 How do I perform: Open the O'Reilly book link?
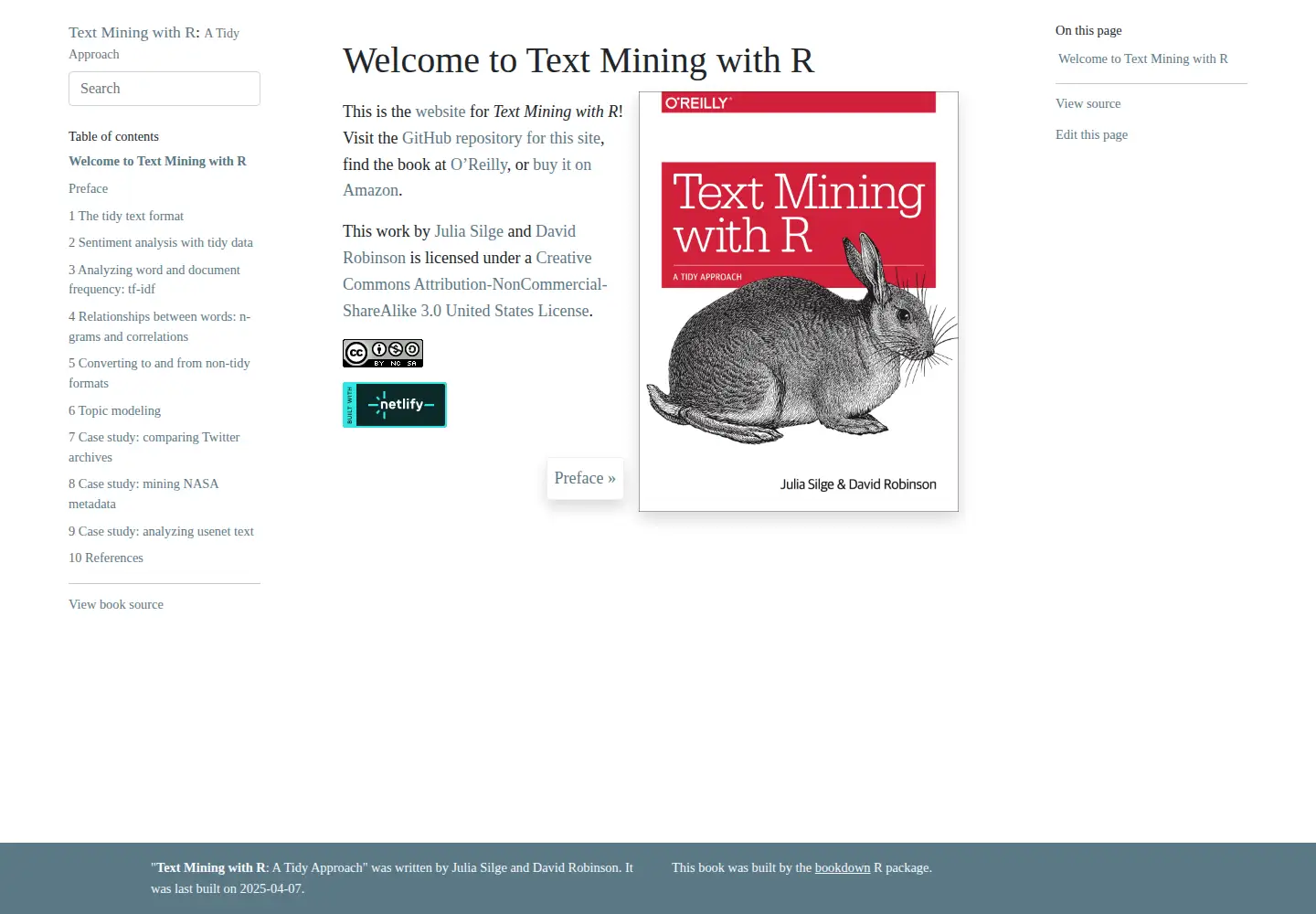click(x=479, y=165)
